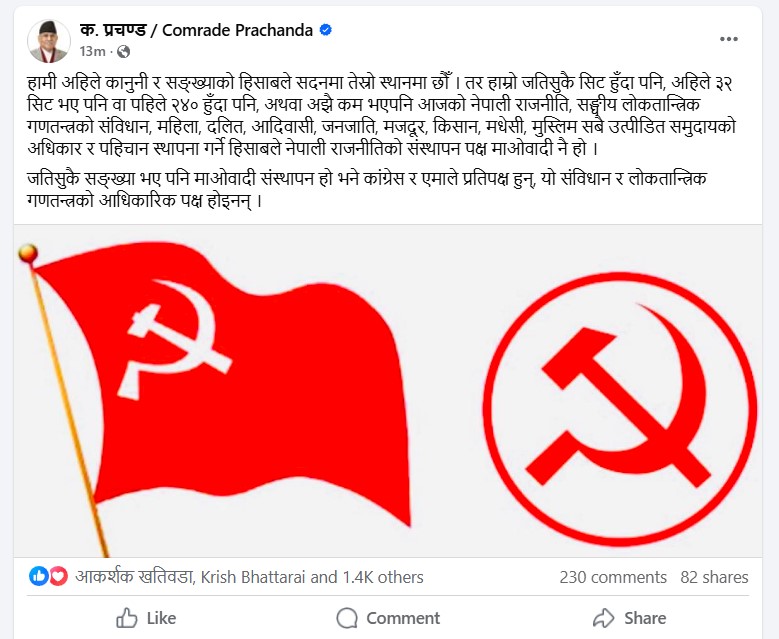779x639 pixels.
Task: Click the speech bubble Comment icon
Action: [347, 618]
